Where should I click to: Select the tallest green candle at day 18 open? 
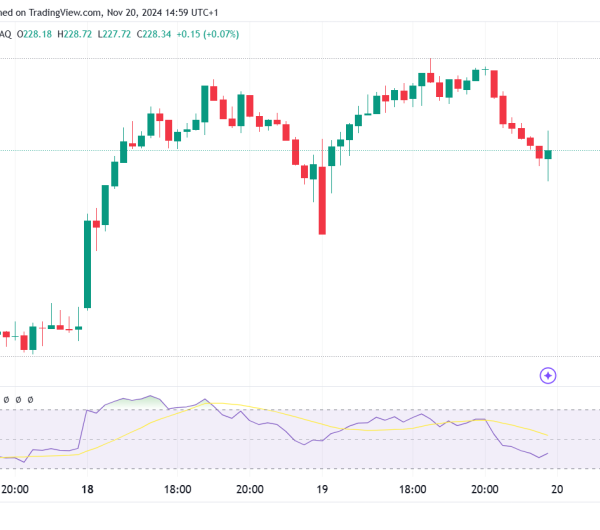pos(87,264)
